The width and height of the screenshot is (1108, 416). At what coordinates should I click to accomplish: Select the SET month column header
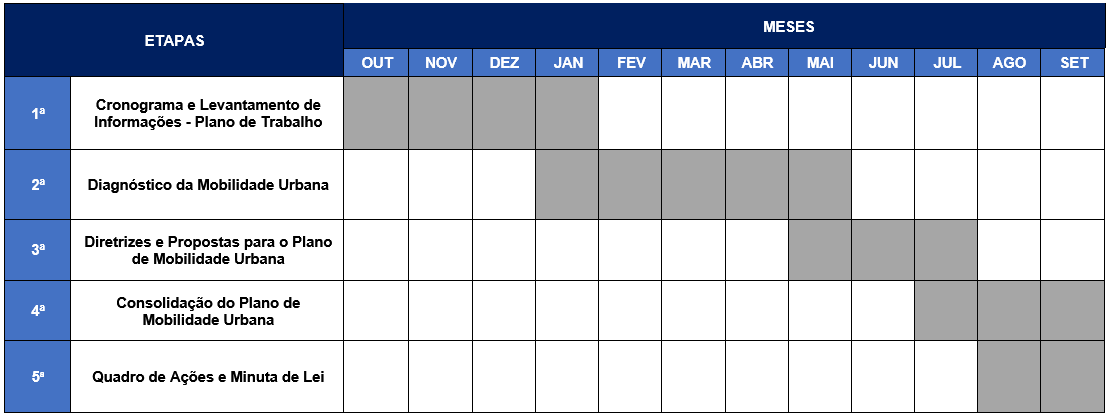[x=1073, y=62]
